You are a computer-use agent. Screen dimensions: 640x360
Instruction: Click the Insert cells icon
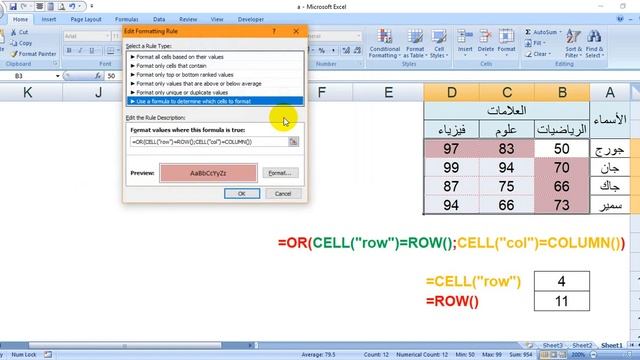(x=464, y=36)
